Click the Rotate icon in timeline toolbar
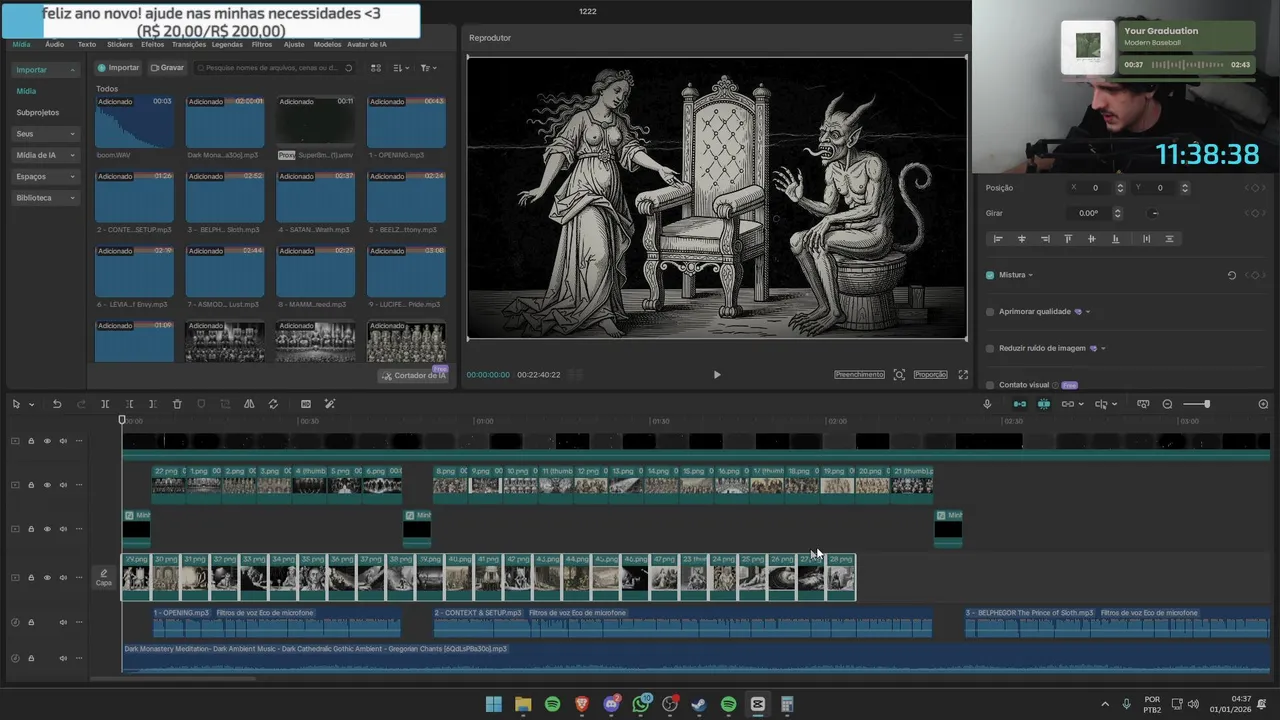Image resolution: width=1280 pixels, height=720 pixels. (273, 404)
